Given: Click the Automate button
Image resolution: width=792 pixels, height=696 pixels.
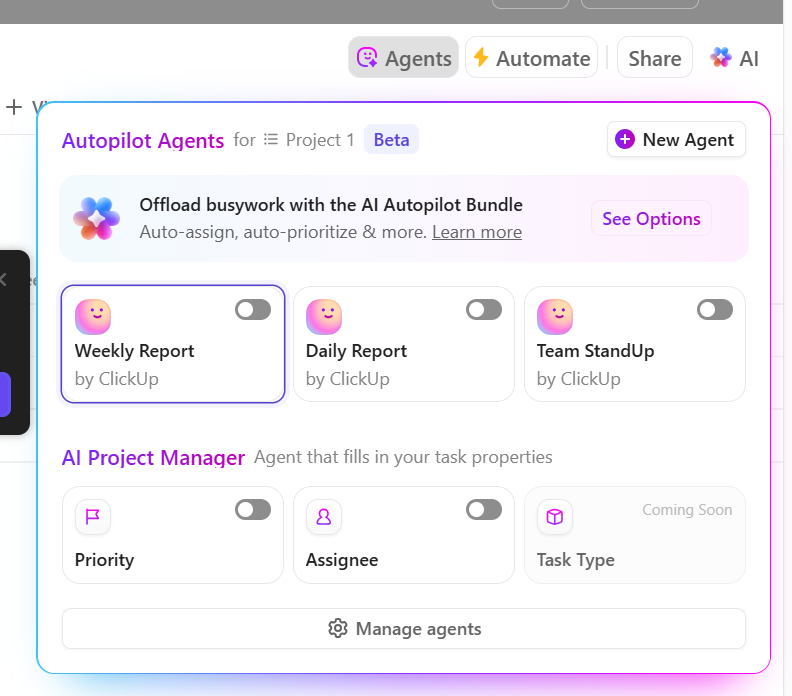Looking at the screenshot, I should pos(531,58).
